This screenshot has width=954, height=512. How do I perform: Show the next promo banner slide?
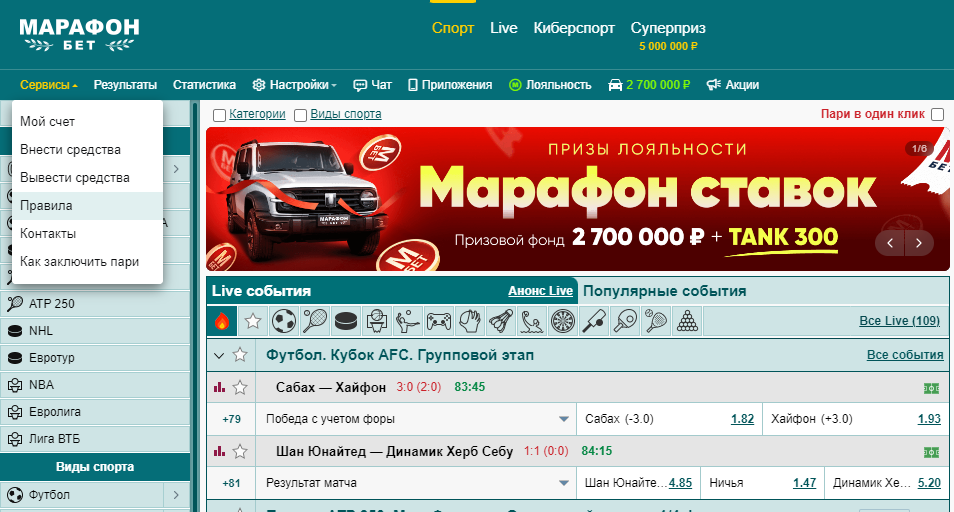pos(919,243)
